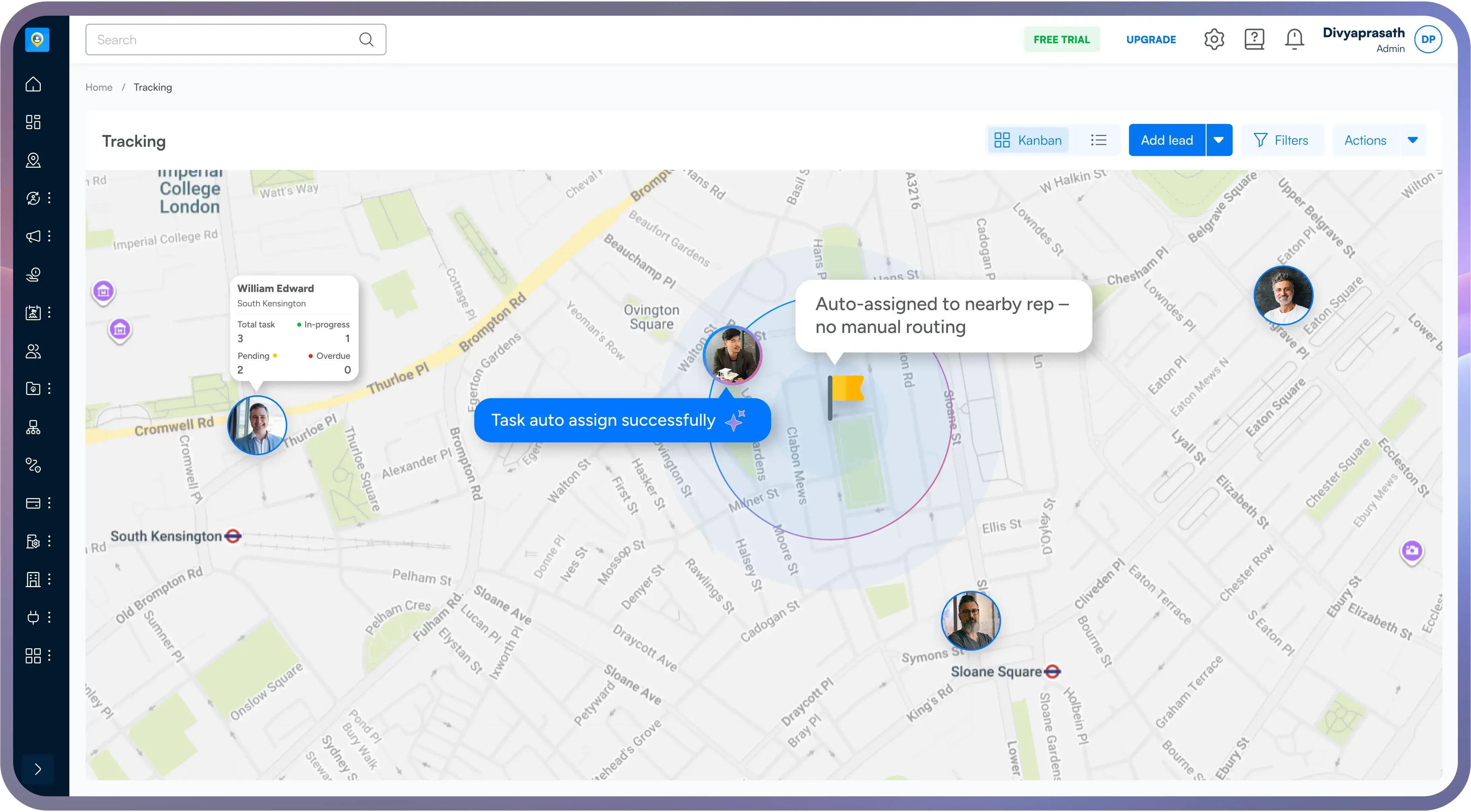Open the contacts people sidebar icon
Screen dimensions: 1471x812
tap(33, 351)
